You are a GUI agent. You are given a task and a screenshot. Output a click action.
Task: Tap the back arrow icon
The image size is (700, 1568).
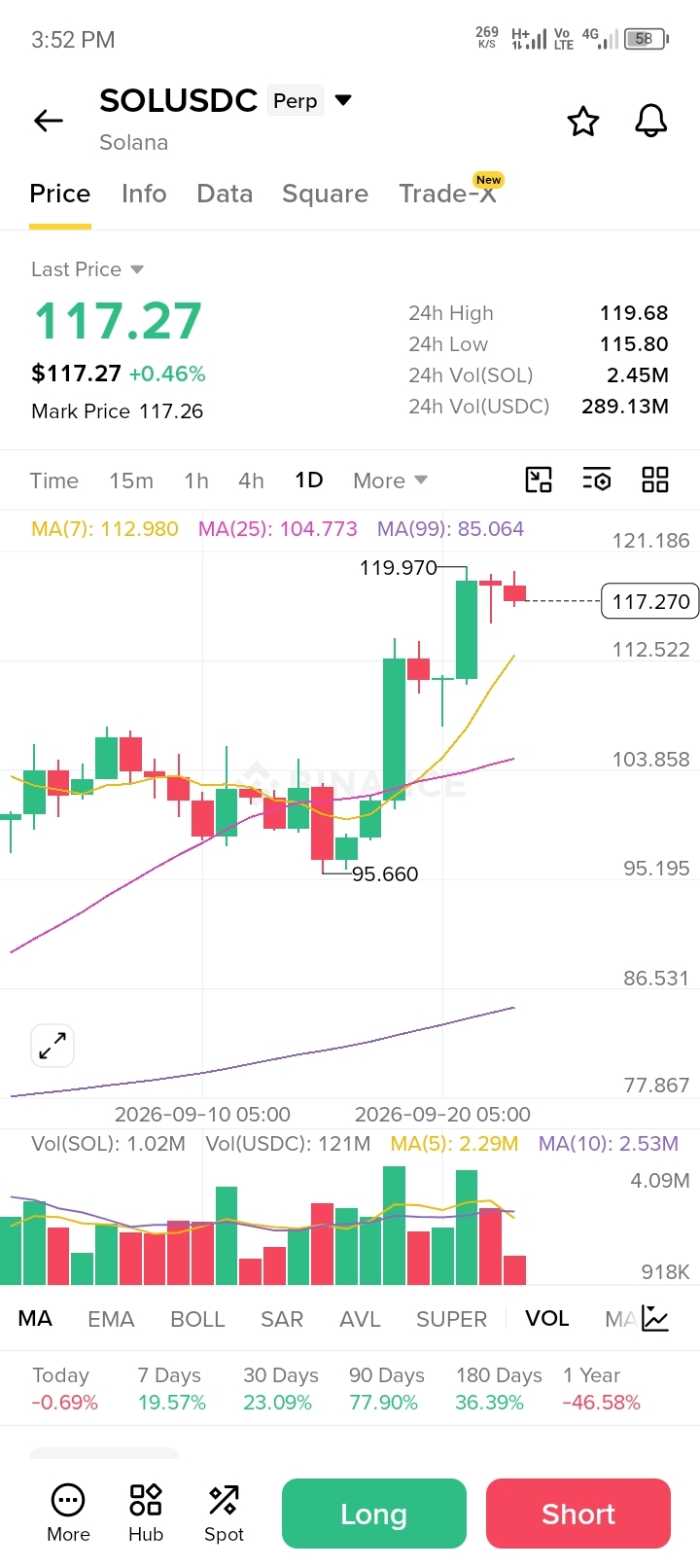click(49, 121)
